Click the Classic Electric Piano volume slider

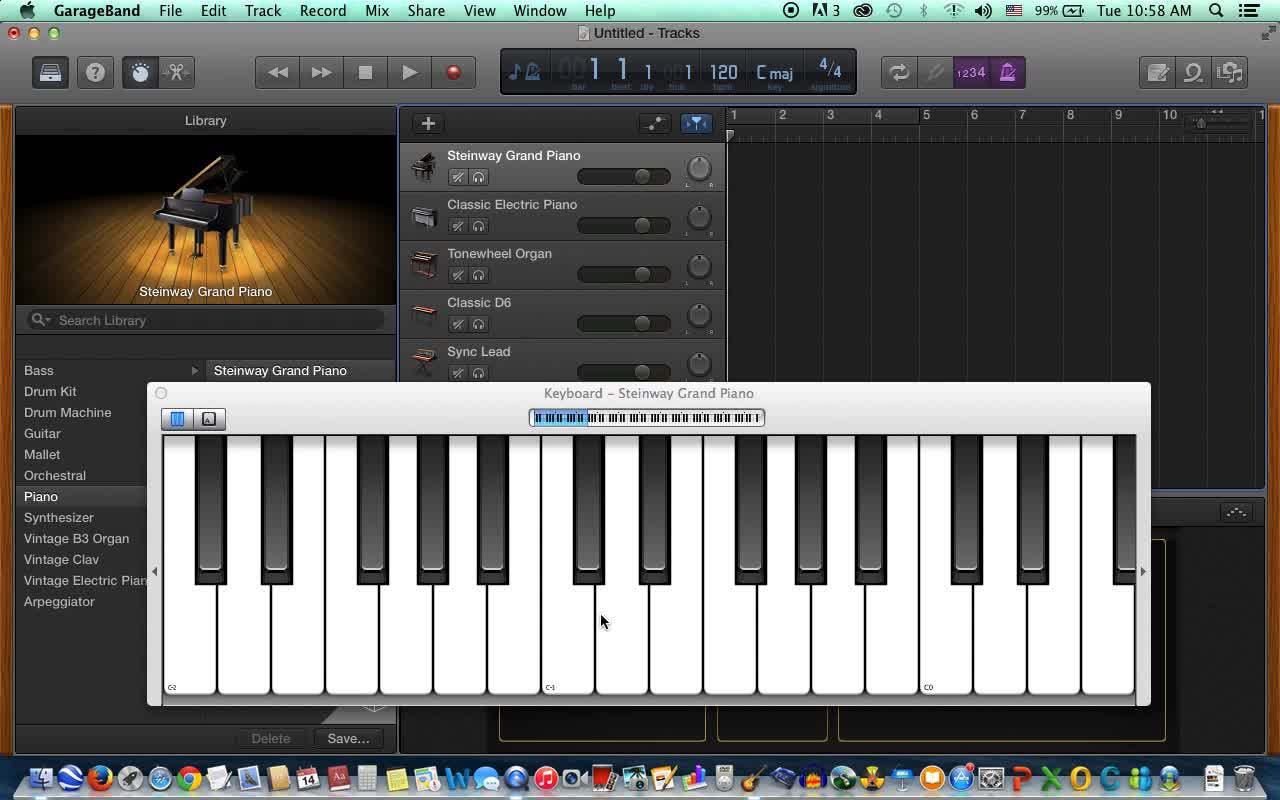pyautogui.click(x=624, y=226)
